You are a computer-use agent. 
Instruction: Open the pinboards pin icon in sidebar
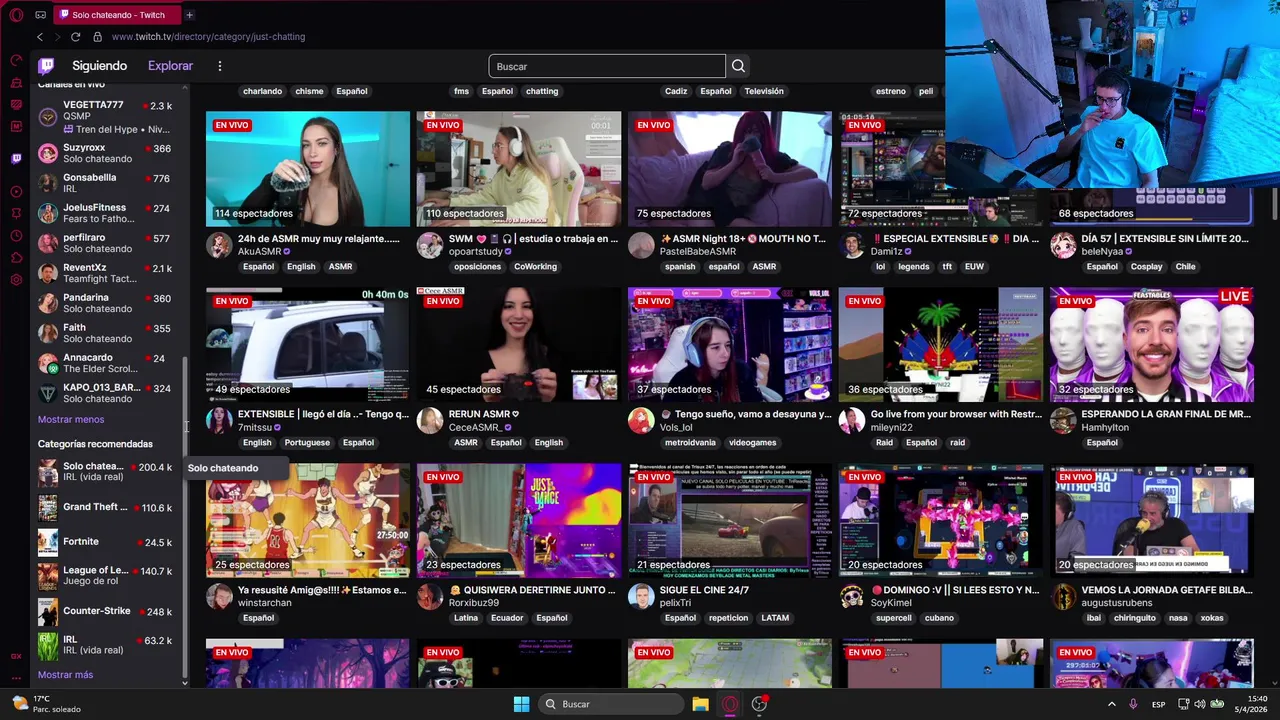(16, 213)
